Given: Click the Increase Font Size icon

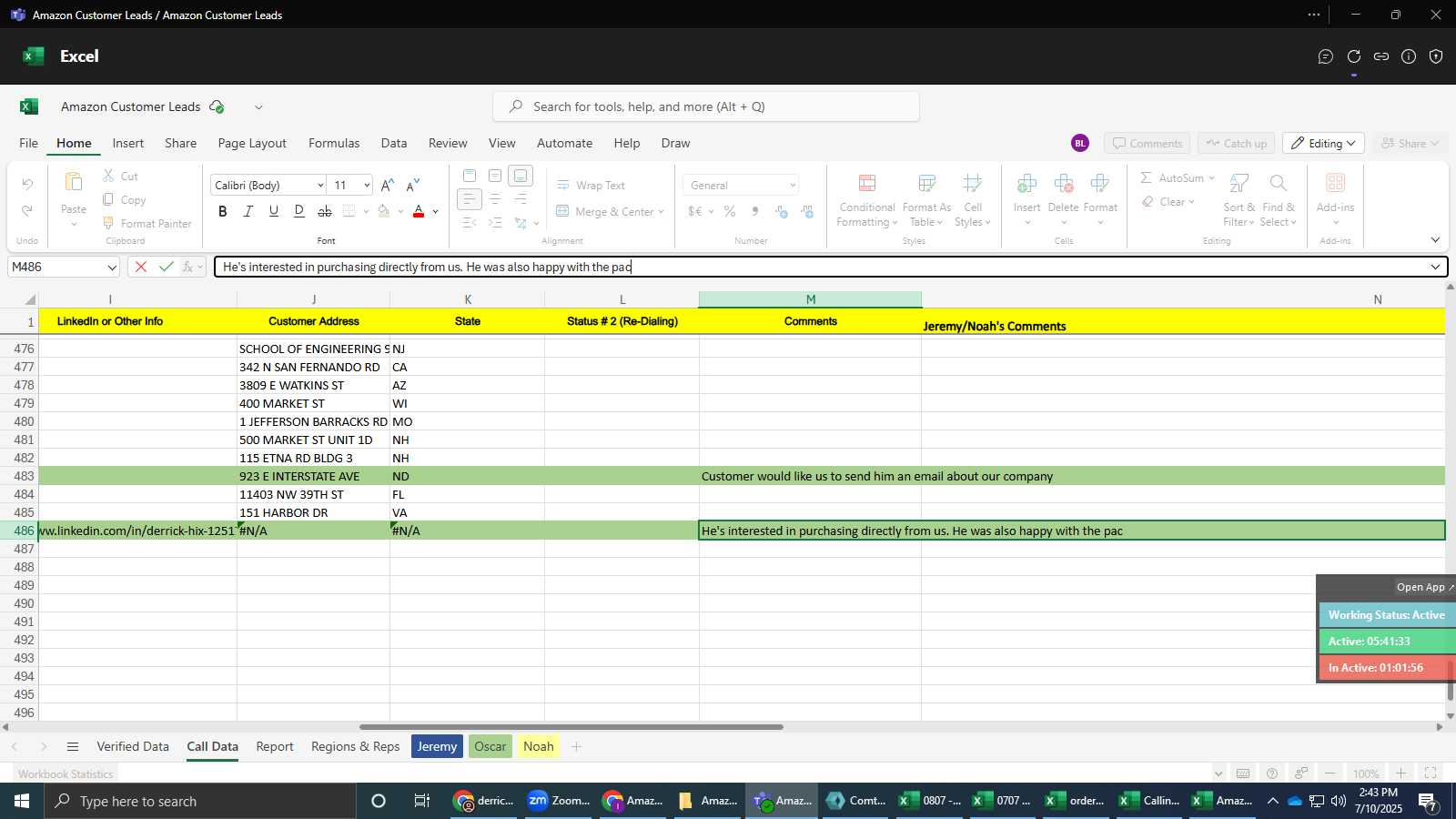Looking at the screenshot, I should [388, 185].
